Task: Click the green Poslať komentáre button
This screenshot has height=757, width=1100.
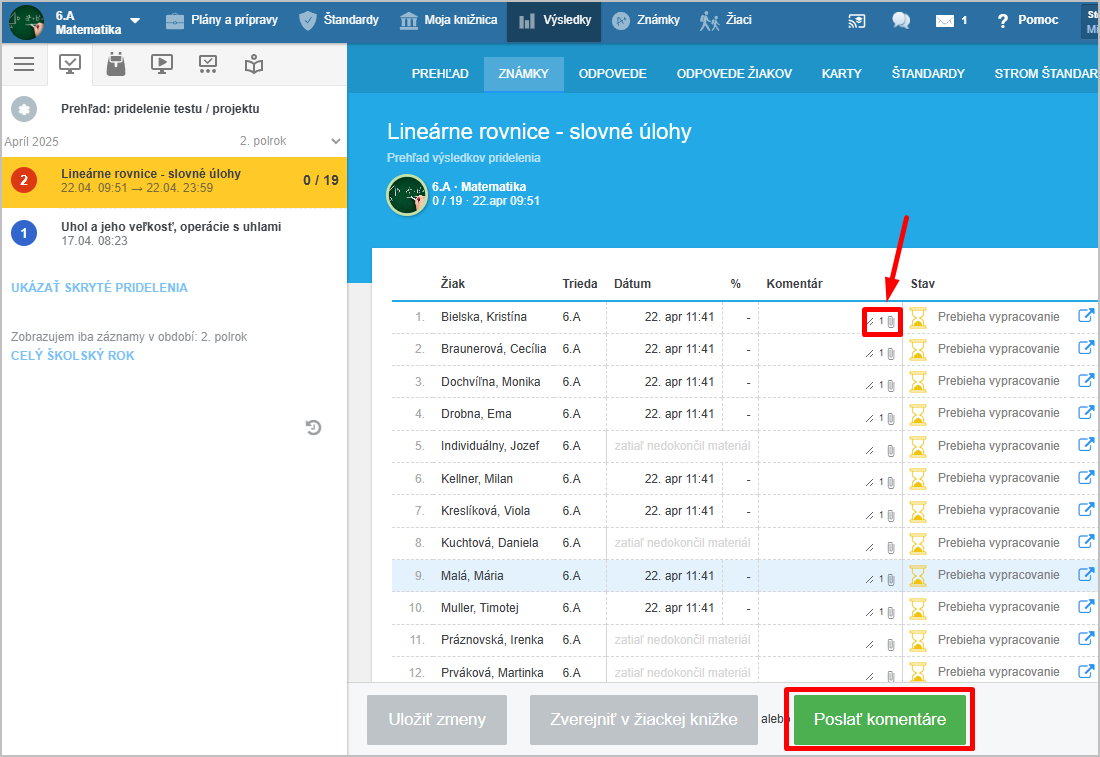Action: pos(880,720)
